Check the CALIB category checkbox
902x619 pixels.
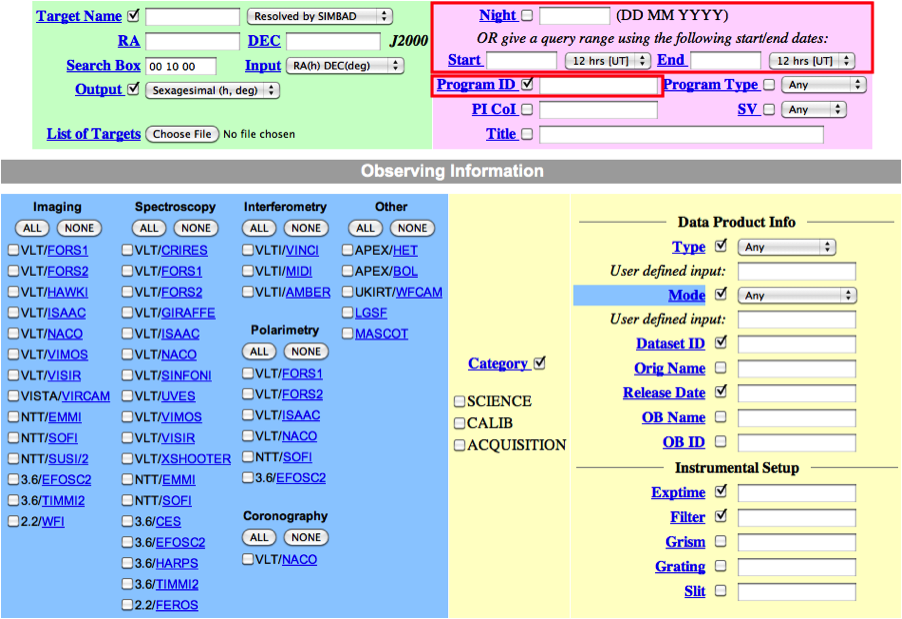pos(459,423)
